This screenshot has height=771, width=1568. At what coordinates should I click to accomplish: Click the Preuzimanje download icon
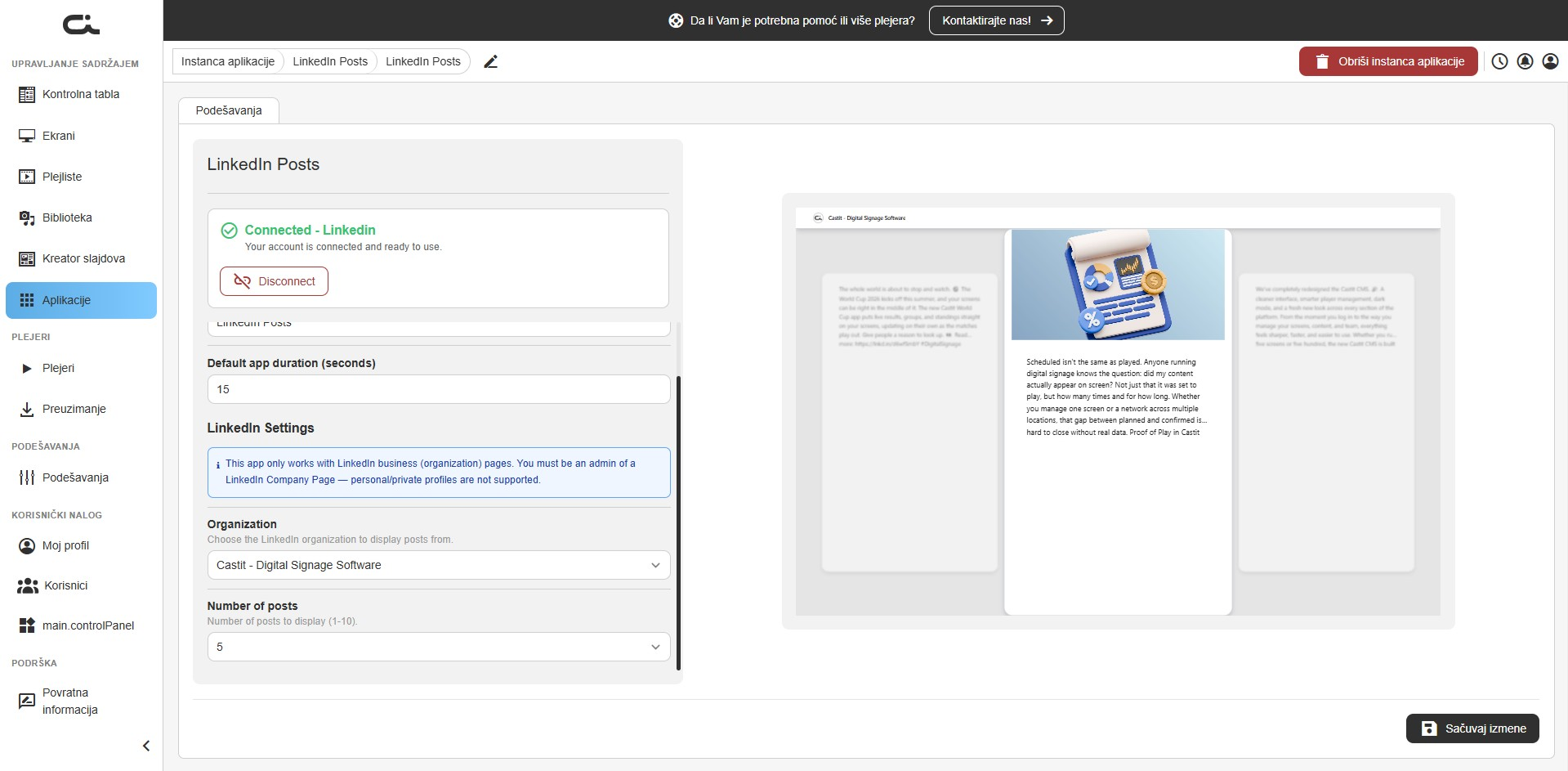click(27, 410)
